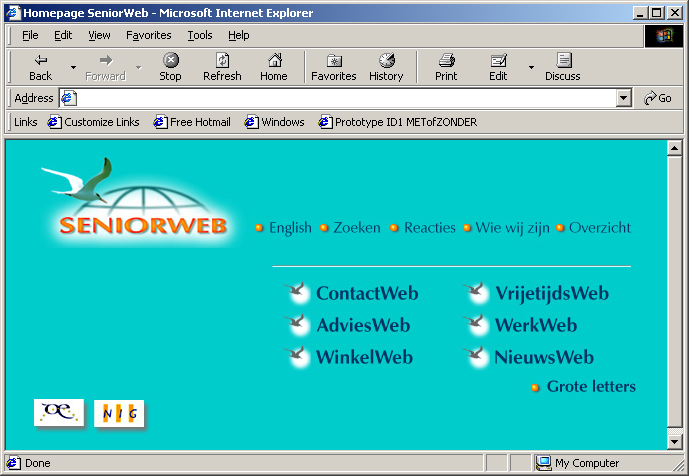Image resolution: width=689 pixels, height=476 pixels.
Task: Open the WinkelWeb section
Action: [x=364, y=357]
